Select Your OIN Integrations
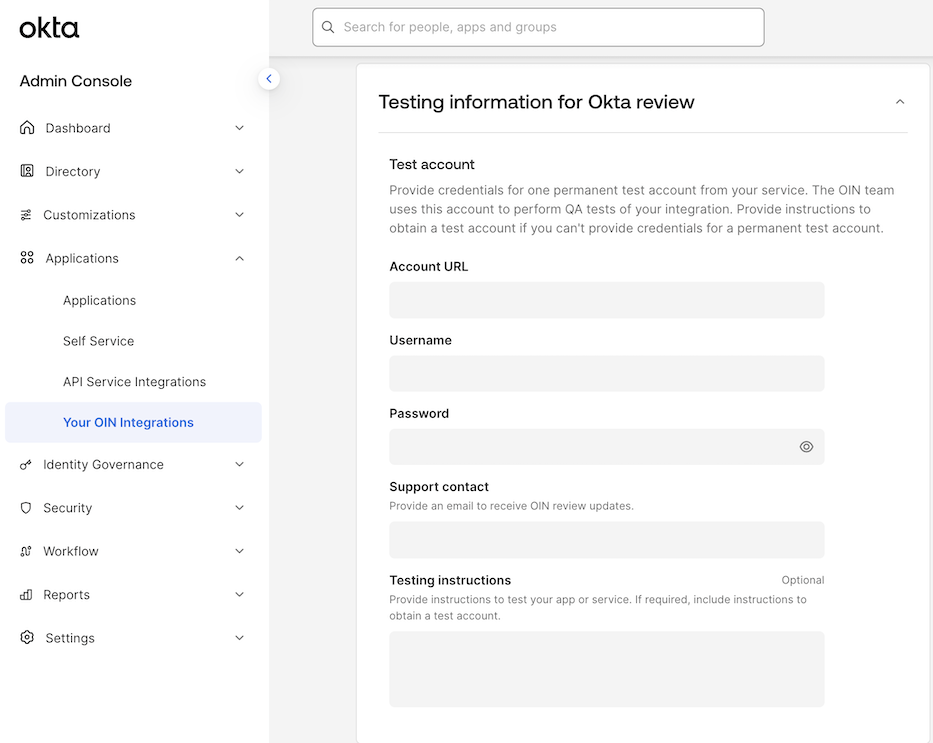This screenshot has height=743, width=933. [x=133, y=422]
